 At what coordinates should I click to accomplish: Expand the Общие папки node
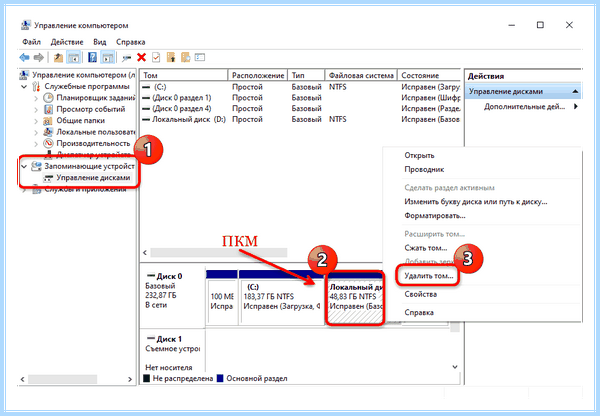point(36,121)
